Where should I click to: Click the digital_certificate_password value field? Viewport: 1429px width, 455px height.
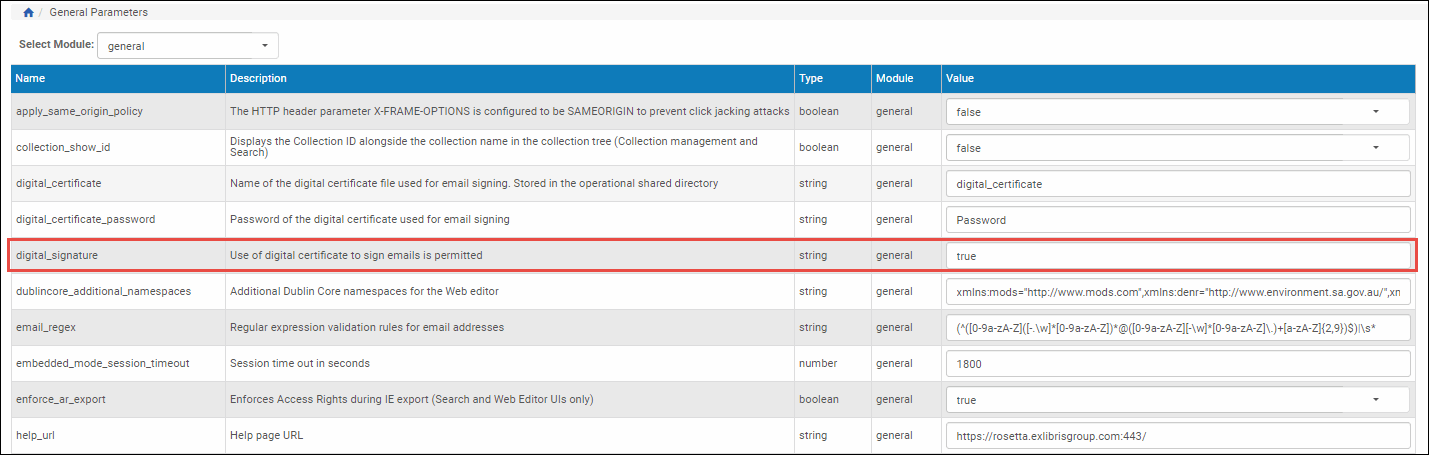[x=1177, y=220]
